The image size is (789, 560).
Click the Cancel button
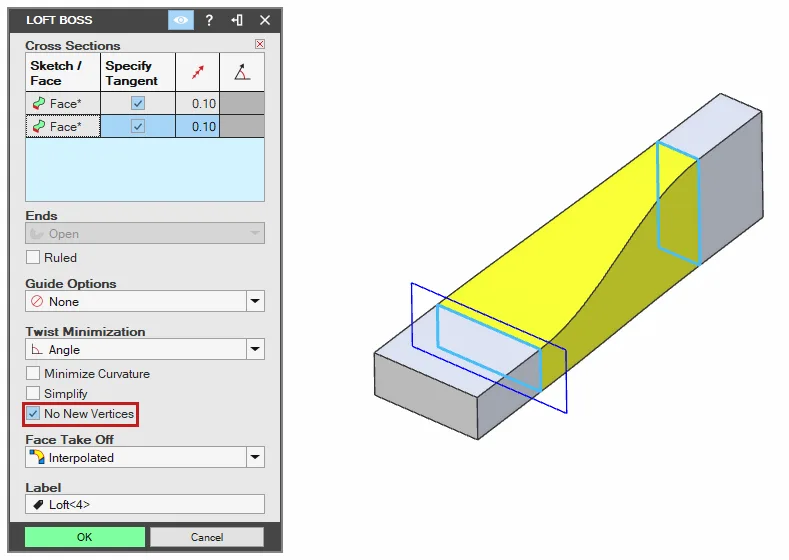207,537
